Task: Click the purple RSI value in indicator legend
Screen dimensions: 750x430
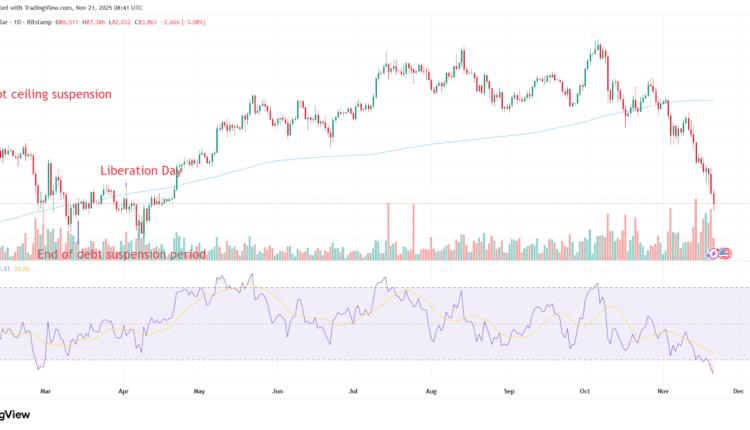Action: (x=5, y=269)
